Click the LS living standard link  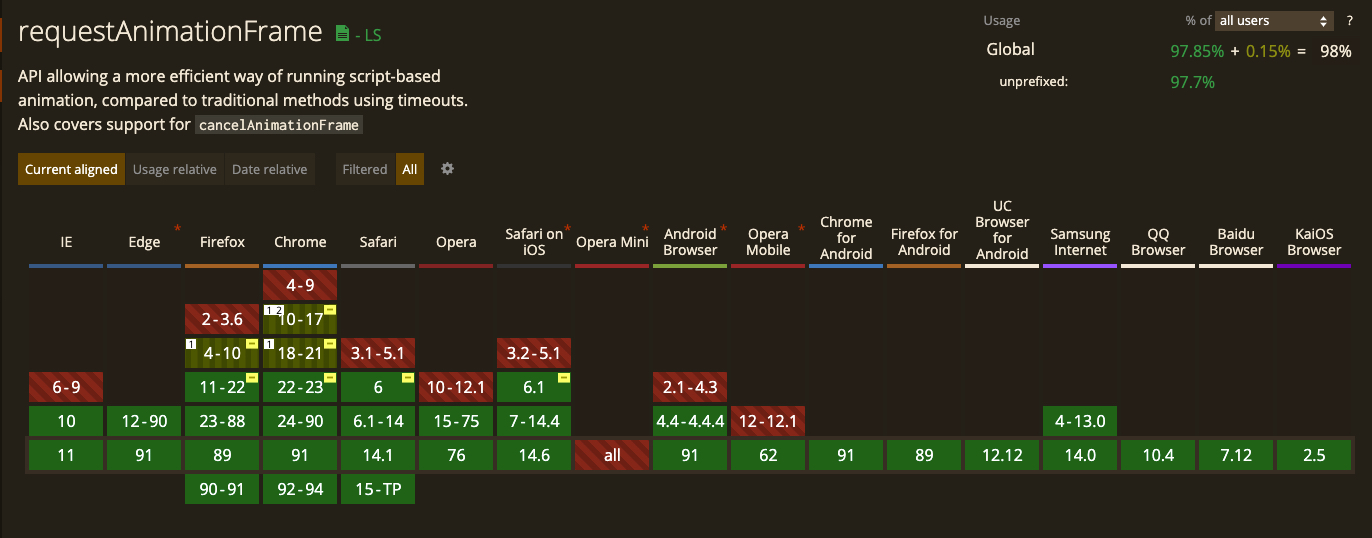click(369, 35)
